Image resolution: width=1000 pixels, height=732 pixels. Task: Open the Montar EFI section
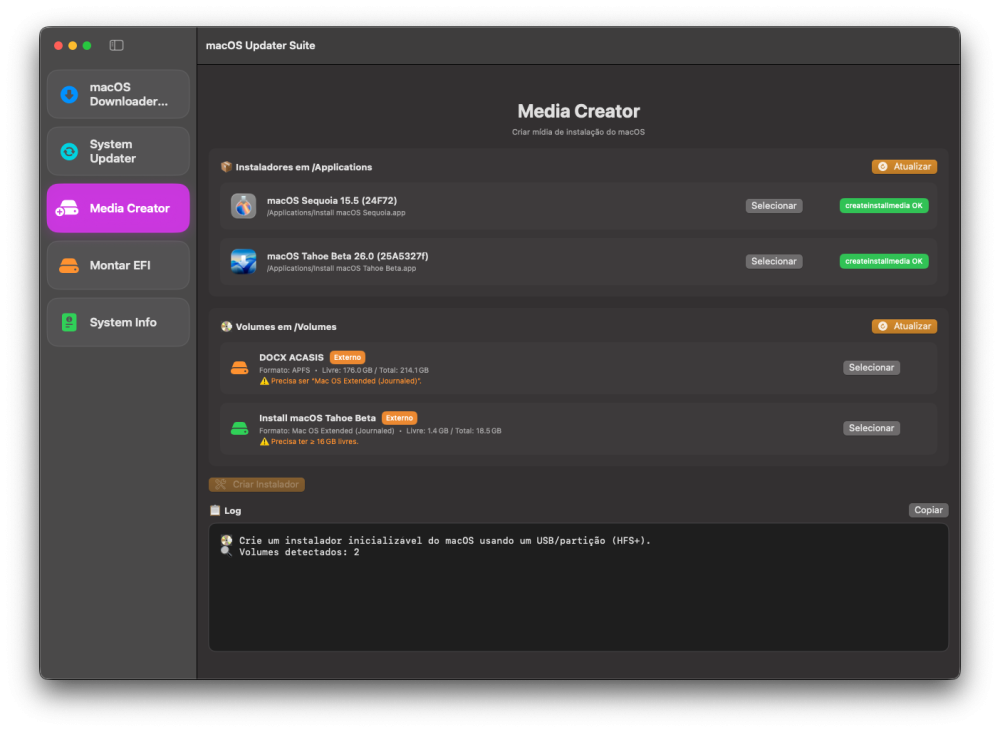pyautogui.click(x=118, y=265)
